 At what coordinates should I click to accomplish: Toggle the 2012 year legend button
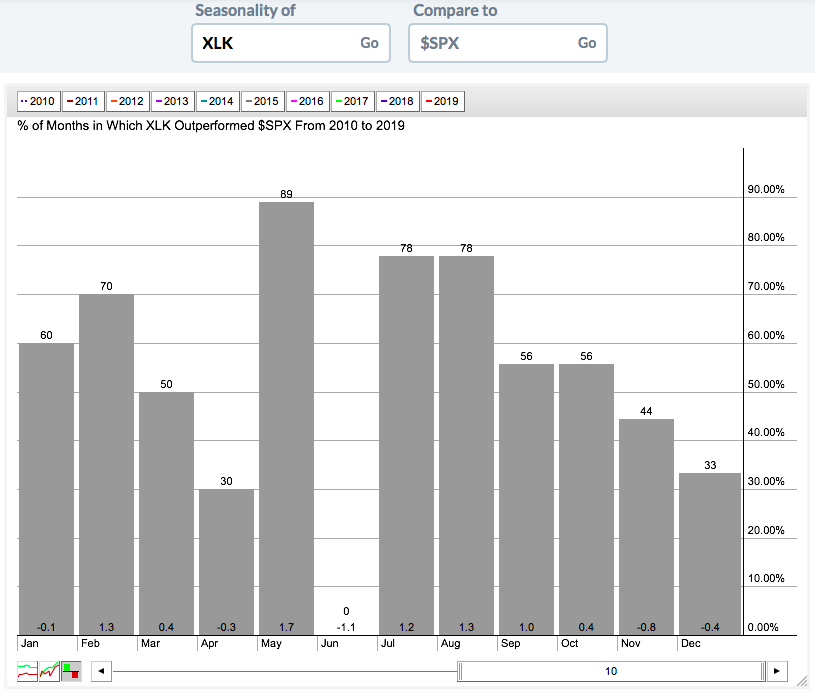tap(126, 101)
